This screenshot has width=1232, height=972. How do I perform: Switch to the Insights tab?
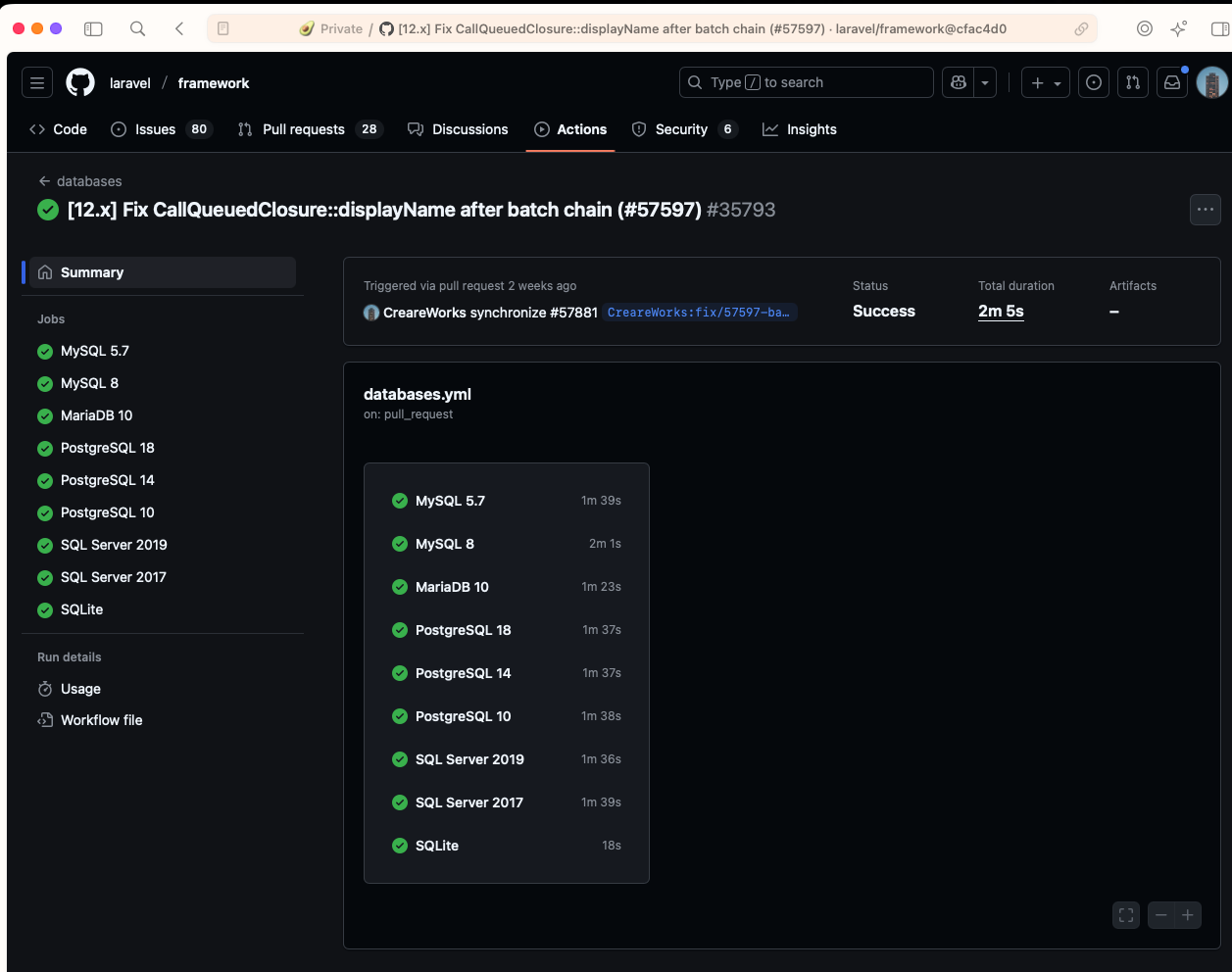pos(800,129)
